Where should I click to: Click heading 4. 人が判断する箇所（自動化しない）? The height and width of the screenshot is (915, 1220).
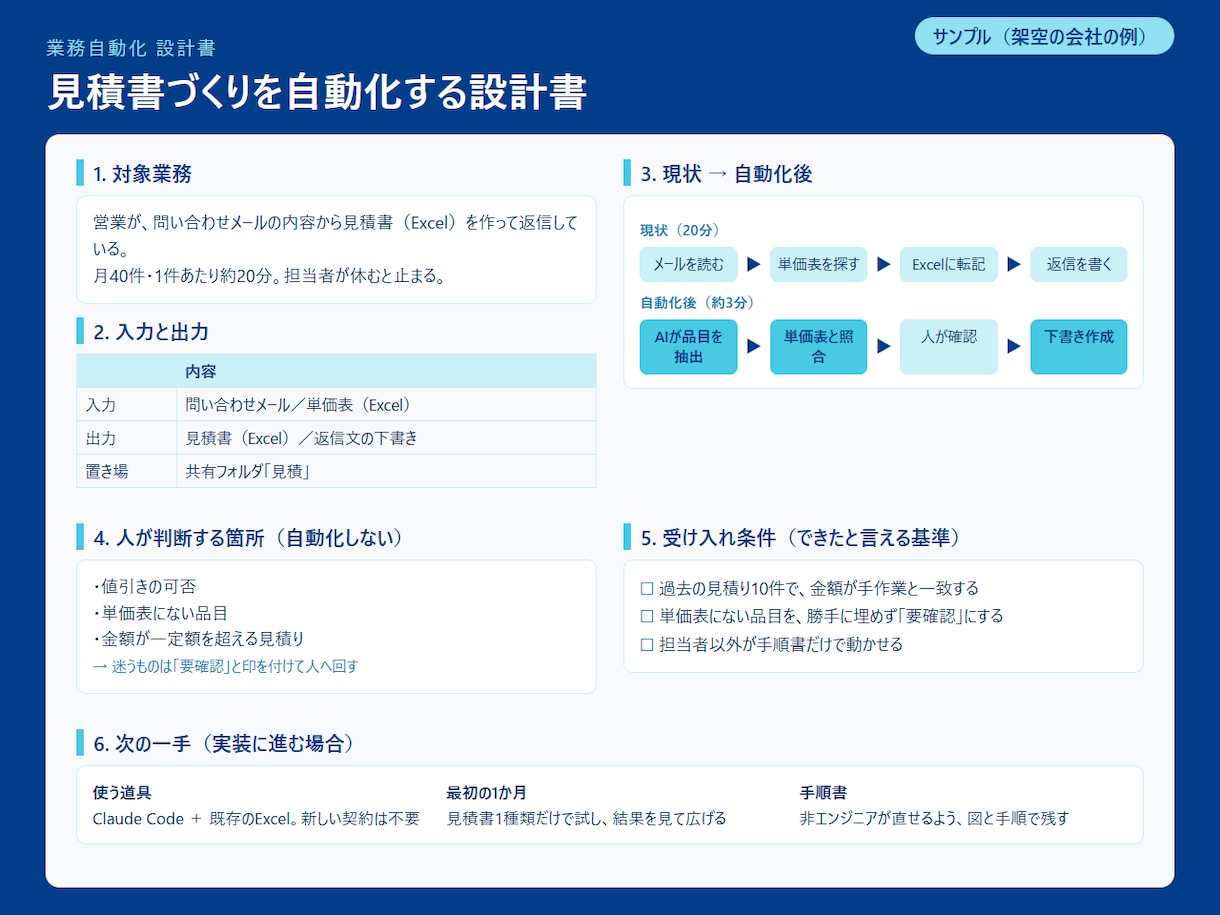pyautogui.click(x=250, y=537)
